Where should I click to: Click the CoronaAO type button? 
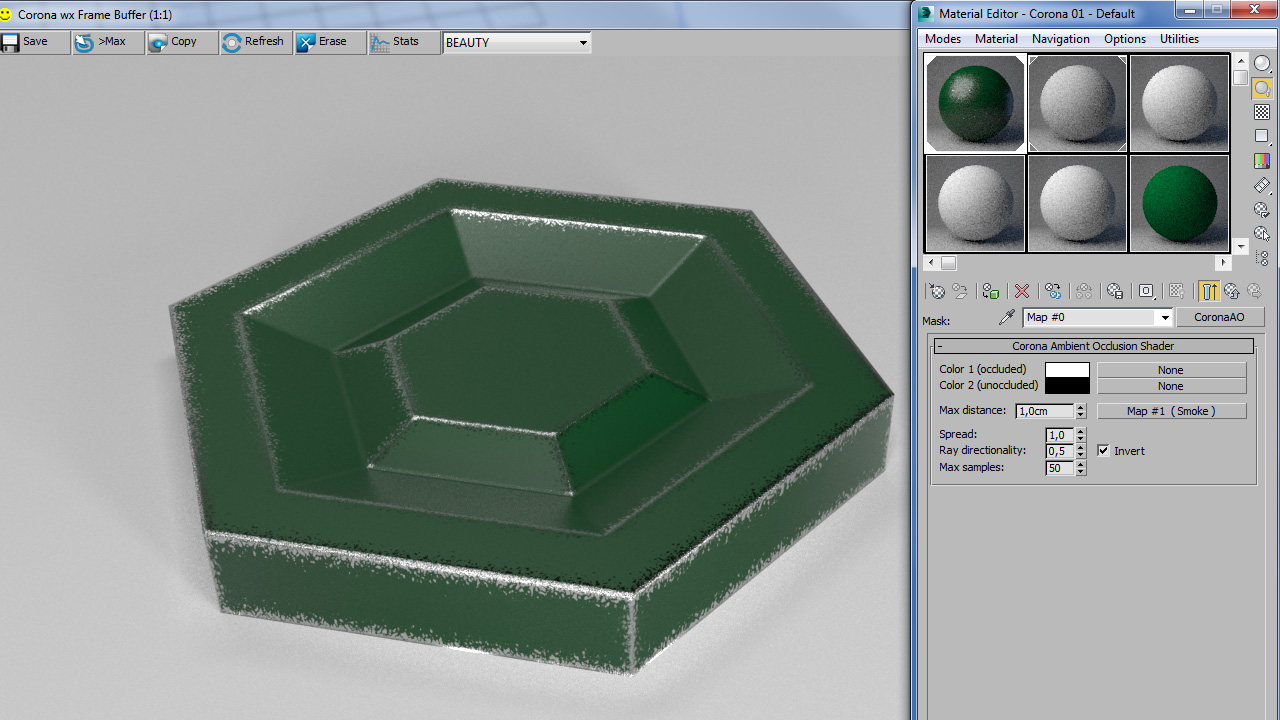(x=1220, y=317)
